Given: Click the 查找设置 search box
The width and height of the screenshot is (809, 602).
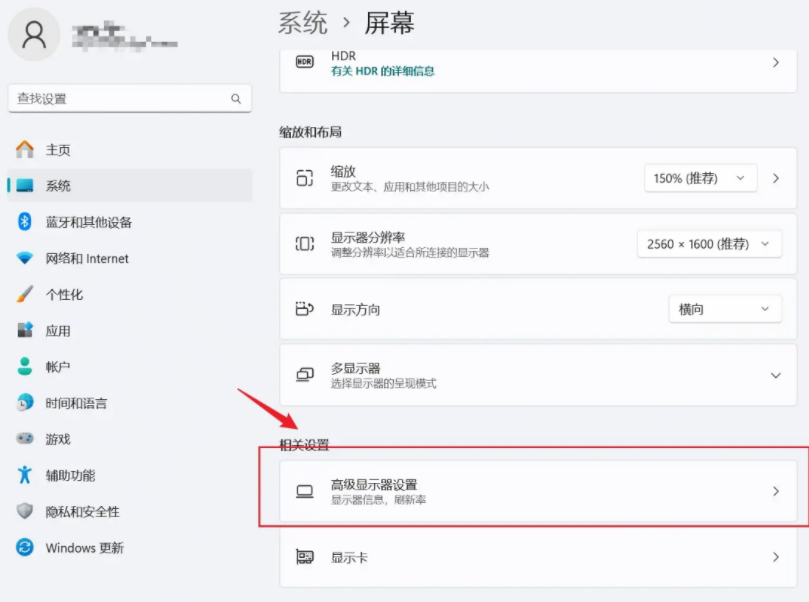Looking at the screenshot, I should (128, 98).
